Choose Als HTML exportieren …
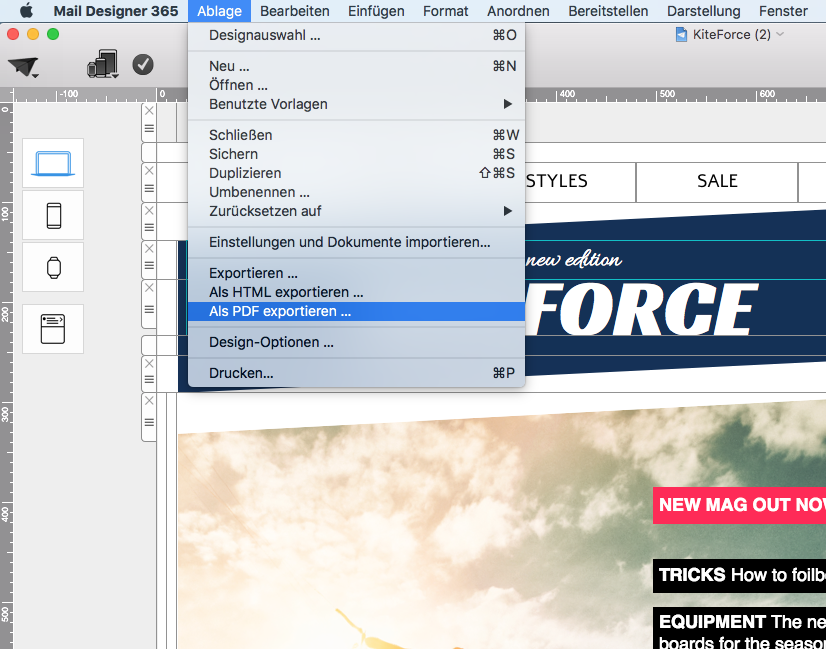The width and height of the screenshot is (826, 649). point(357,292)
